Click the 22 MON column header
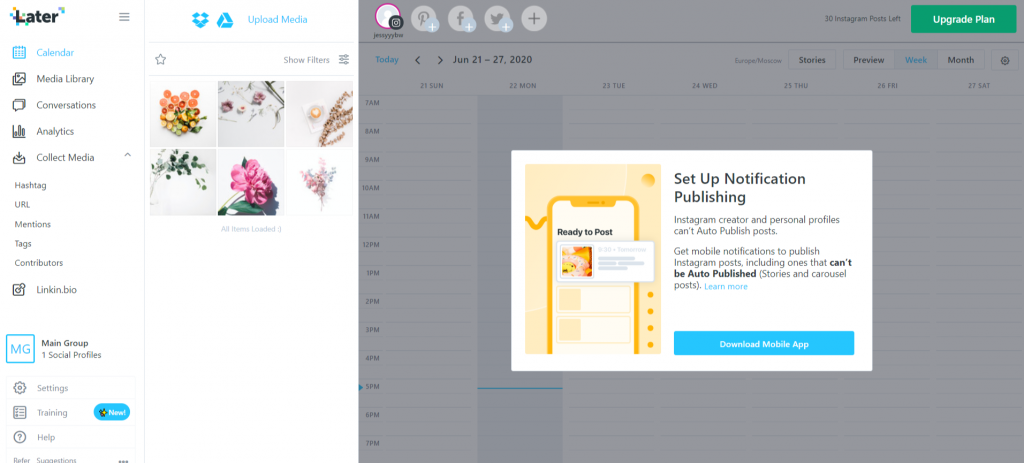 click(522, 86)
